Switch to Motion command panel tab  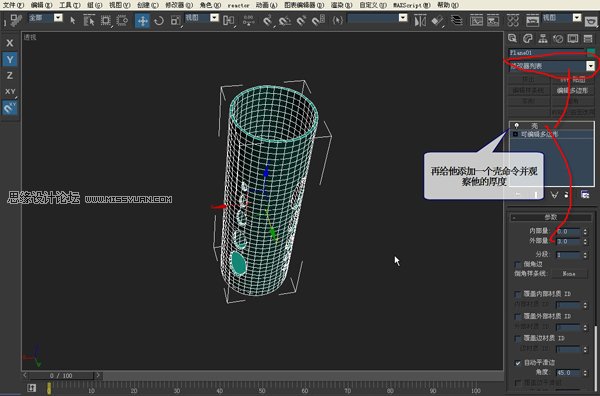558,38
